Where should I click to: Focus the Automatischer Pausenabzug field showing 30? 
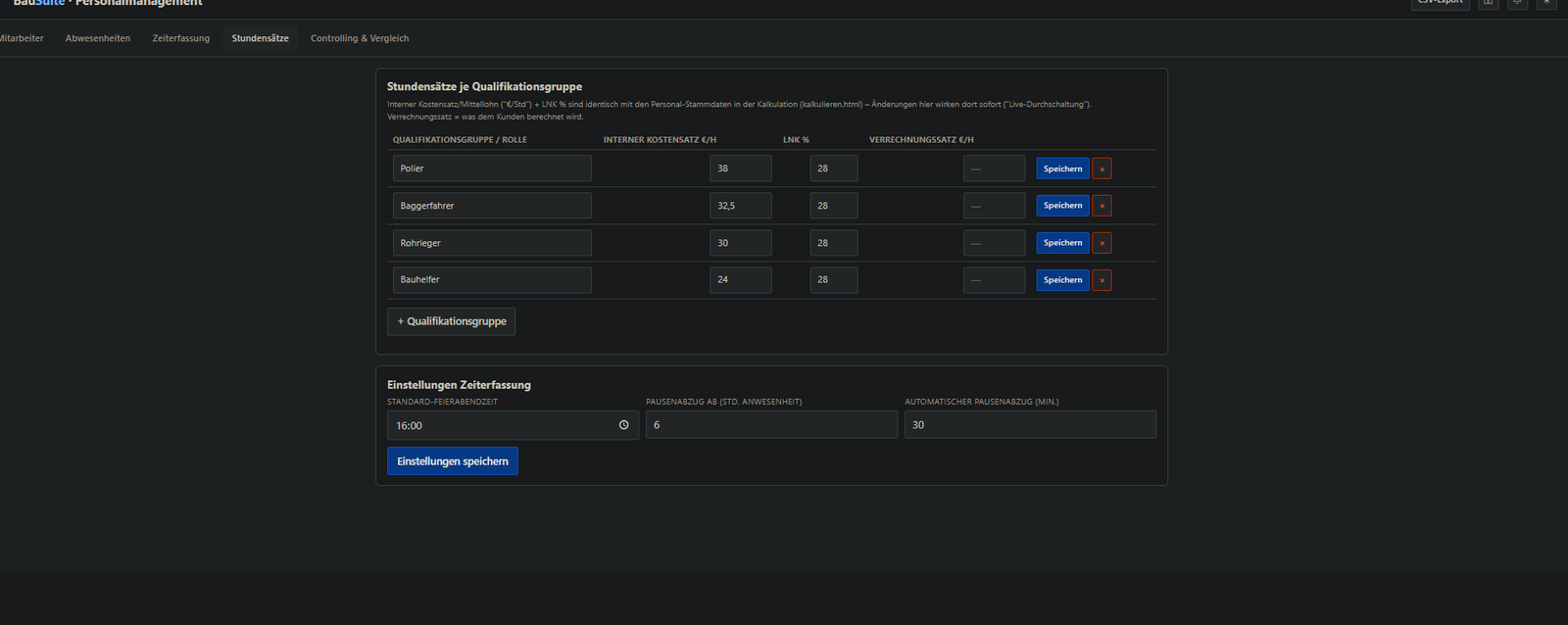[x=1030, y=425]
